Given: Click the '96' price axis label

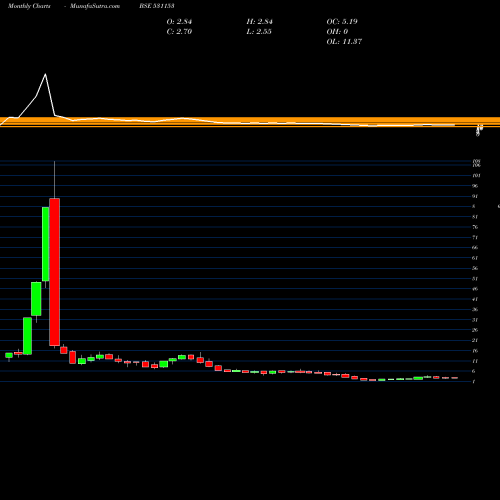Looking at the screenshot, I should click(475, 186).
